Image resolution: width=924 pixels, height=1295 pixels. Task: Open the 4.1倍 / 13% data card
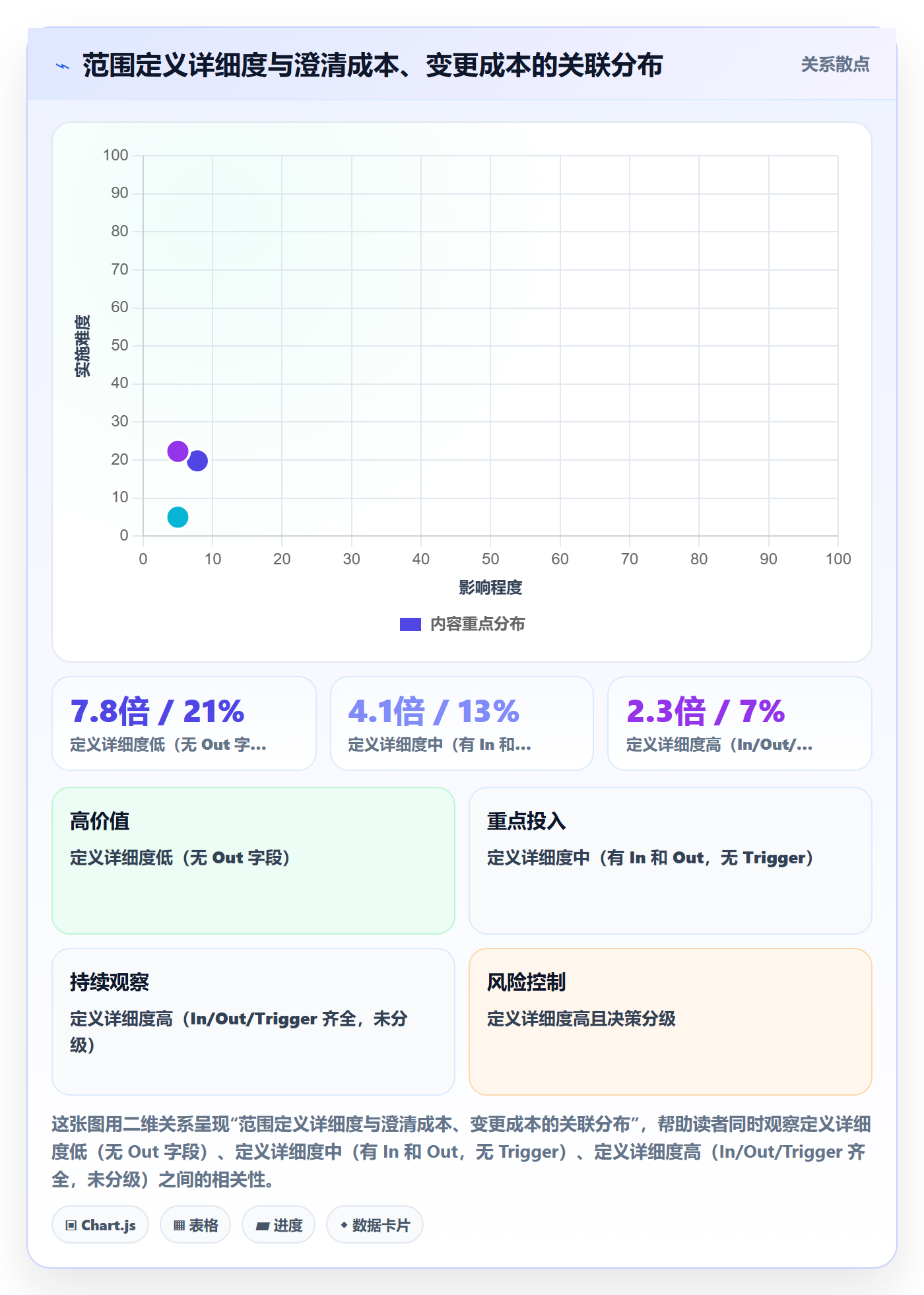click(x=462, y=723)
